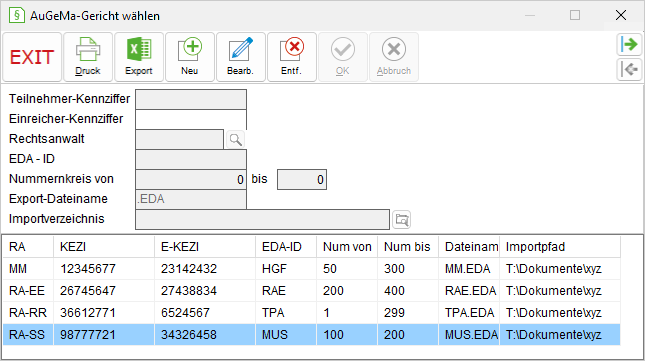
Task: Cancel using the Abbruch button
Action: (394, 57)
